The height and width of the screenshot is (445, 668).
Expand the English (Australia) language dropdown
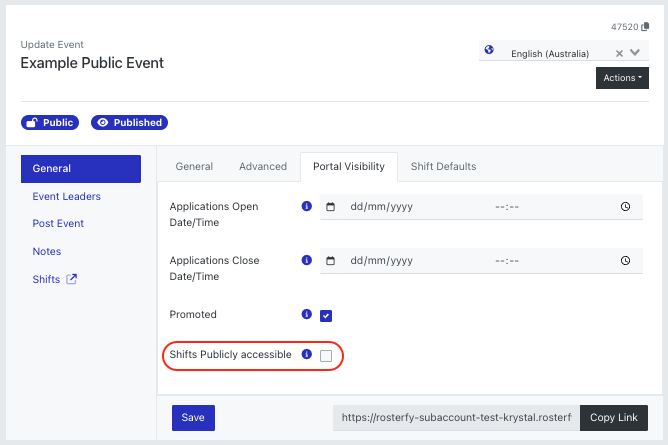click(x=635, y=52)
